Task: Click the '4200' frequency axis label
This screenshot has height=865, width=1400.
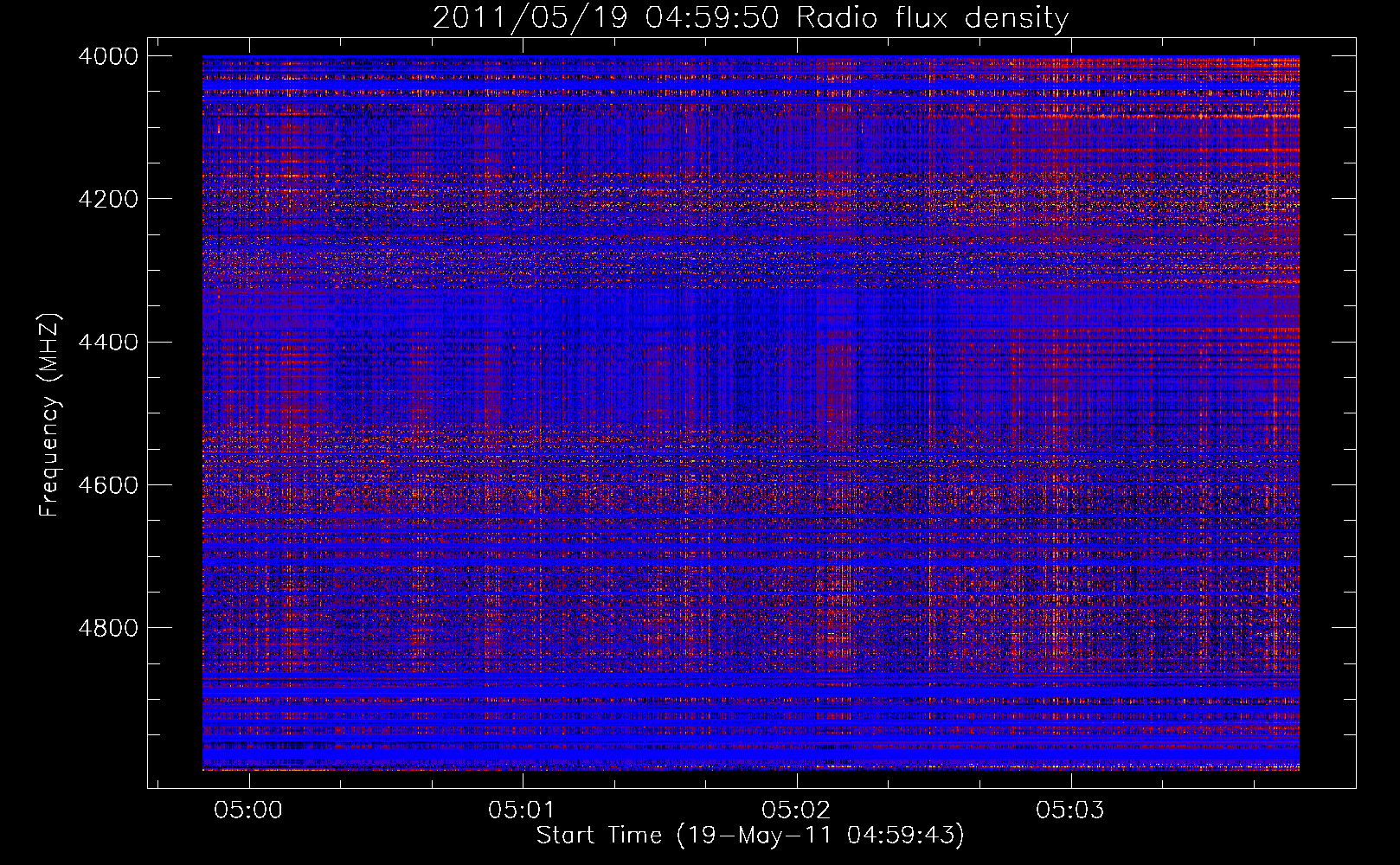Action: point(108,199)
